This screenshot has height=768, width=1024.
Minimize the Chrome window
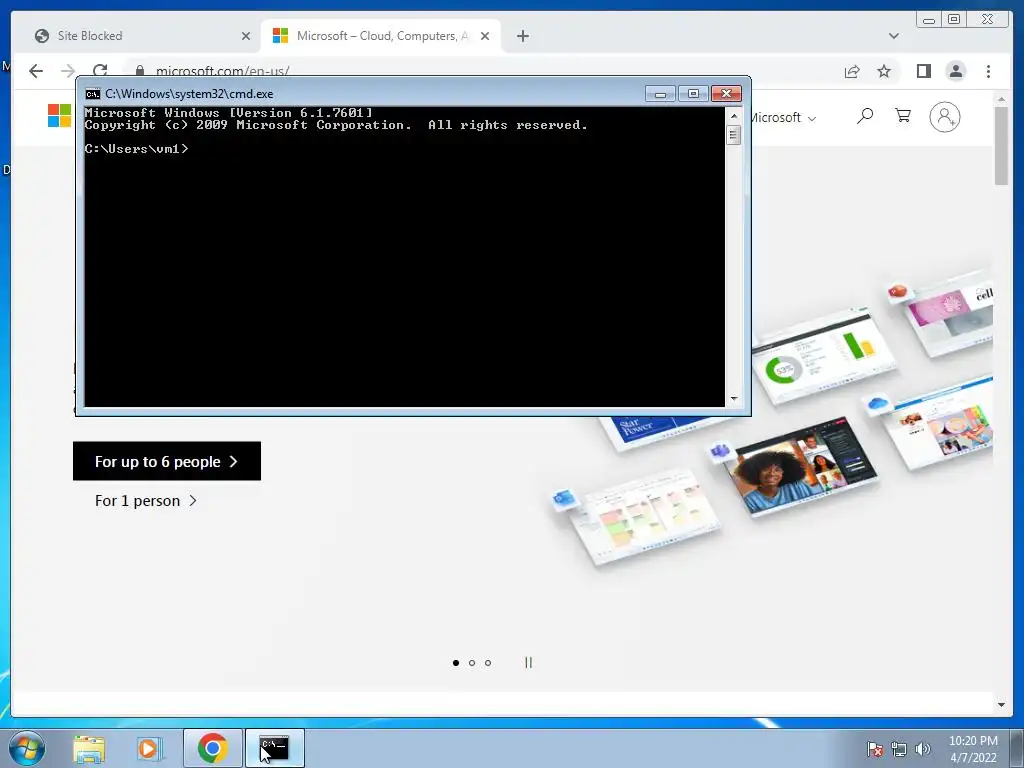pyautogui.click(x=928, y=20)
